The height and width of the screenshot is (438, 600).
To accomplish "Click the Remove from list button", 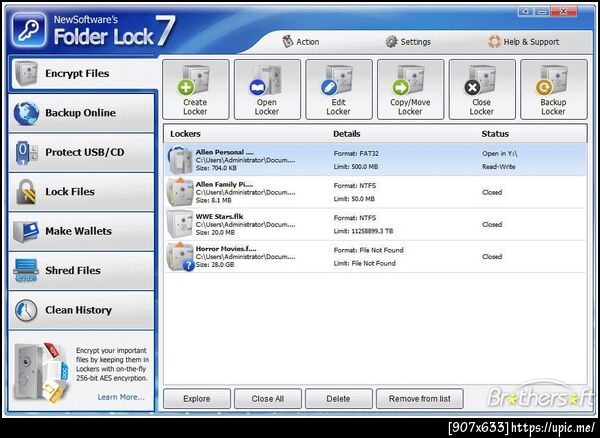I will (x=419, y=399).
